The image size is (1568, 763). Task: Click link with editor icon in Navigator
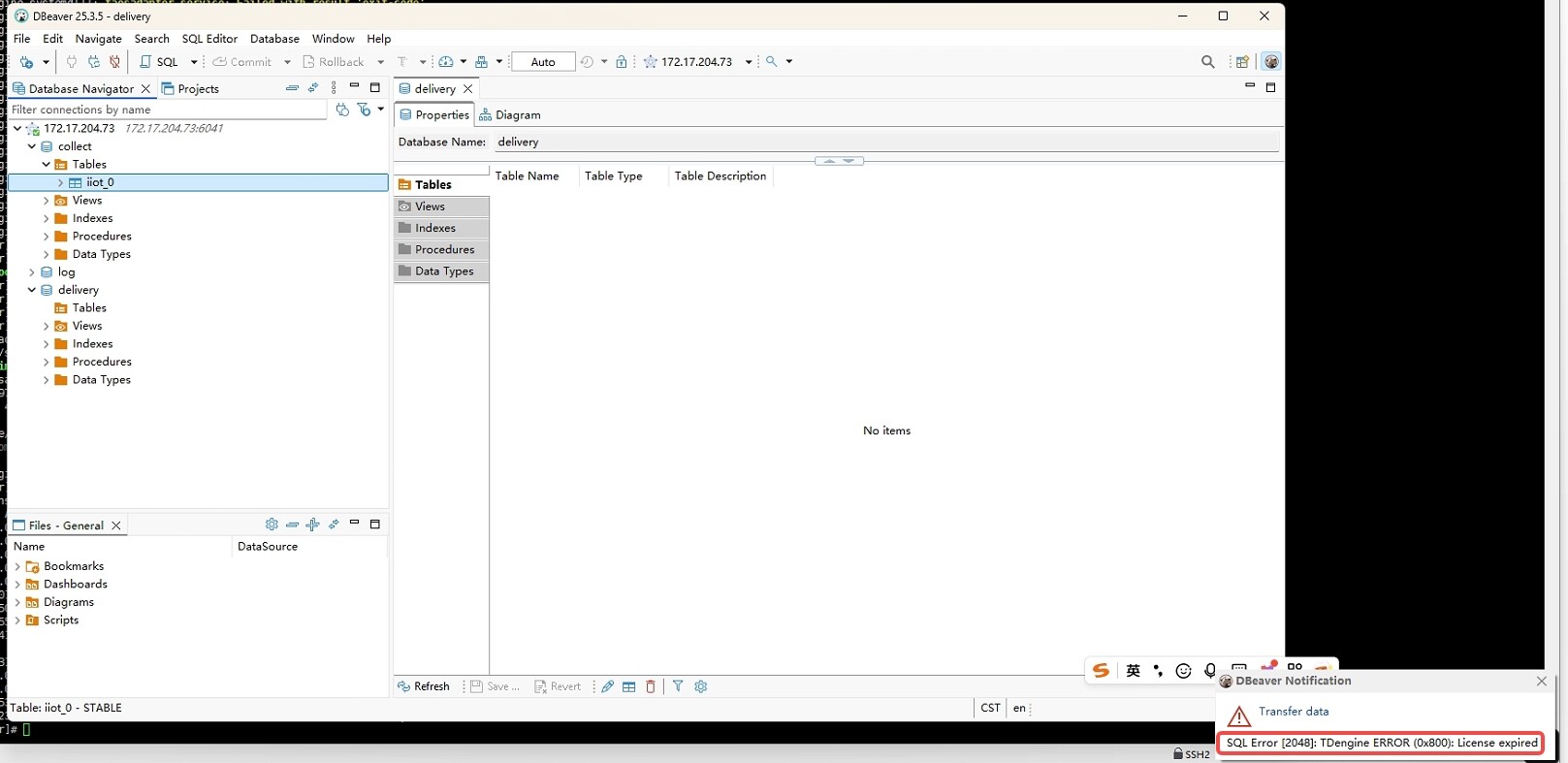(x=313, y=88)
